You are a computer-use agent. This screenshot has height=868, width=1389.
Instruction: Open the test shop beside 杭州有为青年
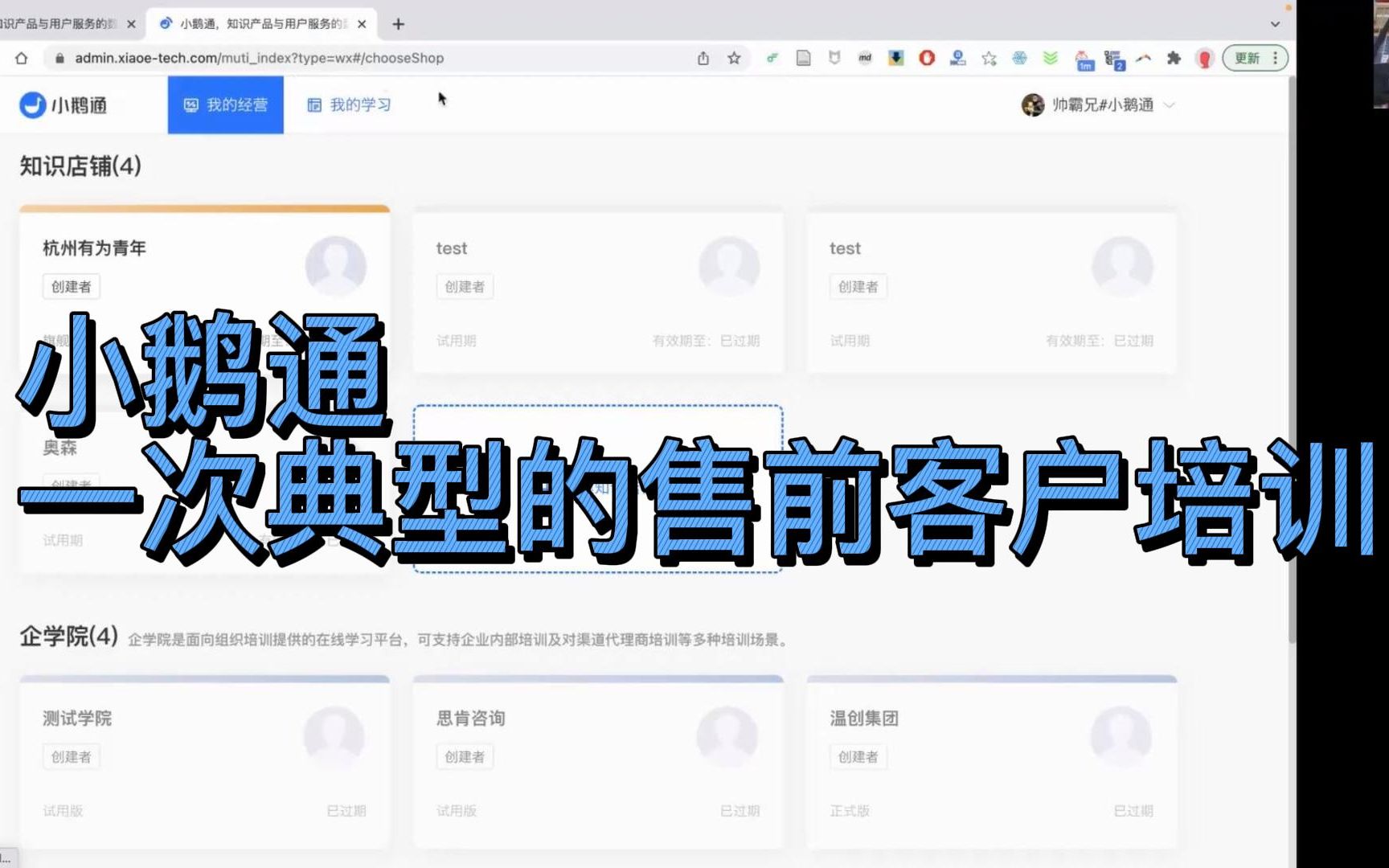tap(598, 289)
